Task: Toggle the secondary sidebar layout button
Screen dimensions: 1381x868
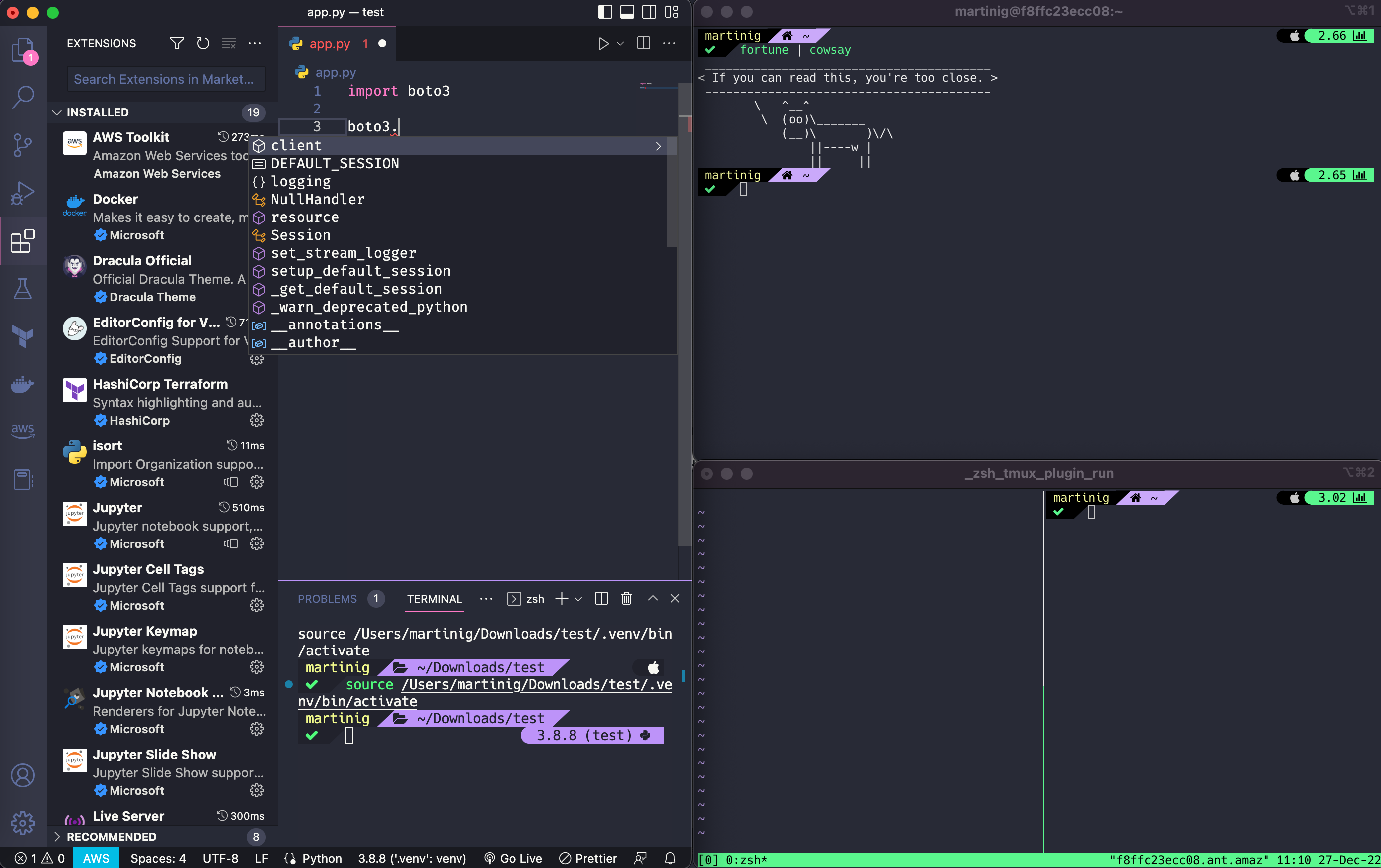Action: coord(649,12)
